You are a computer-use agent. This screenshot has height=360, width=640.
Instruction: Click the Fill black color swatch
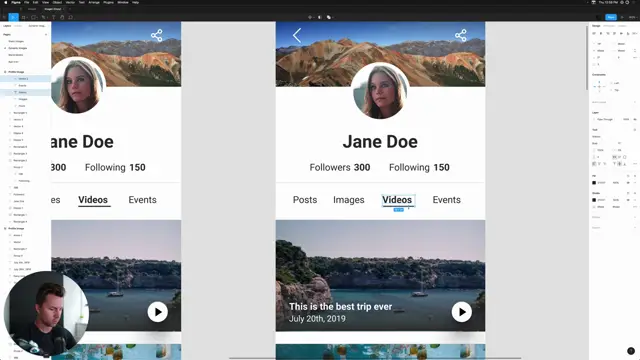tap(594, 183)
